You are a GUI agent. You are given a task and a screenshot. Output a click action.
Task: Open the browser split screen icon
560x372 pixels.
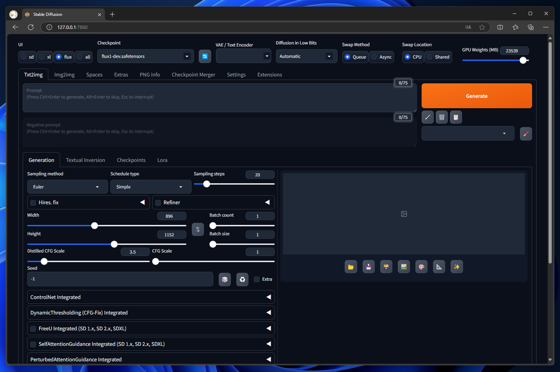500,27
